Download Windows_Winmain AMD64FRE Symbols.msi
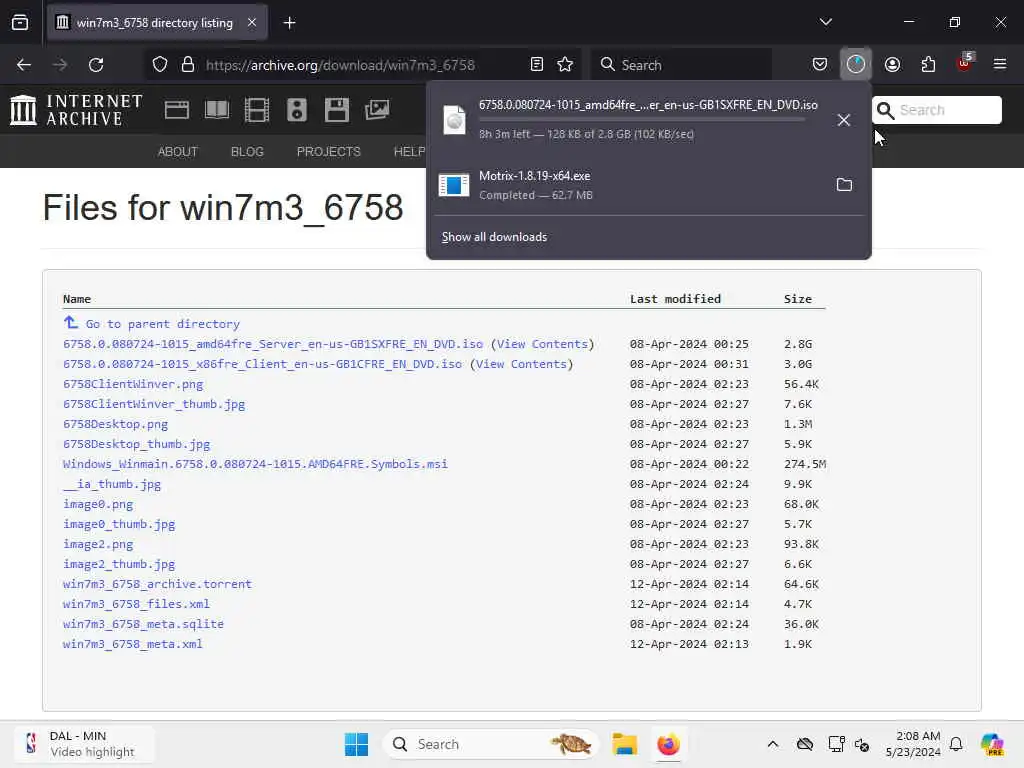The image size is (1024, 768). (255, 464)
